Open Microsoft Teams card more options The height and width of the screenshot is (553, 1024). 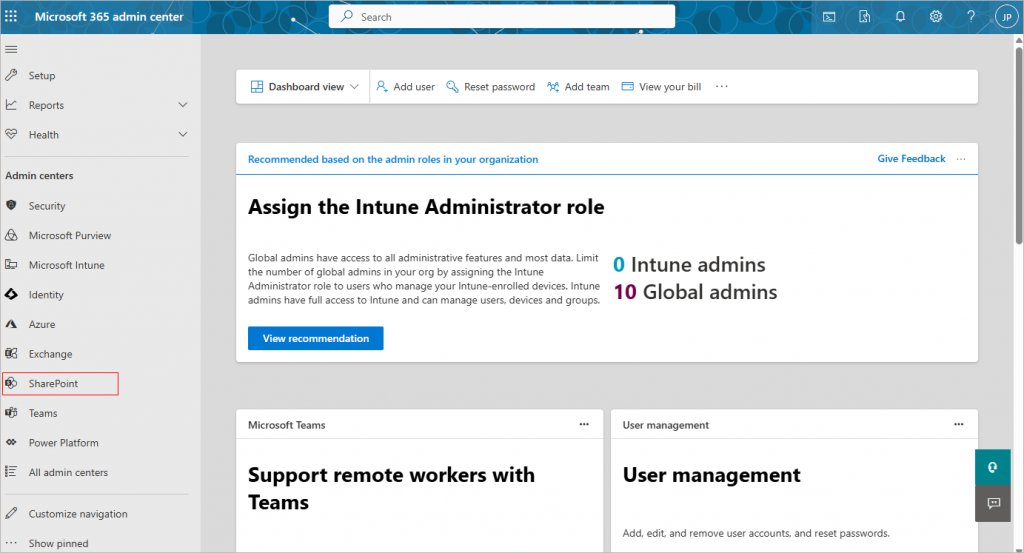click(584, 424)
